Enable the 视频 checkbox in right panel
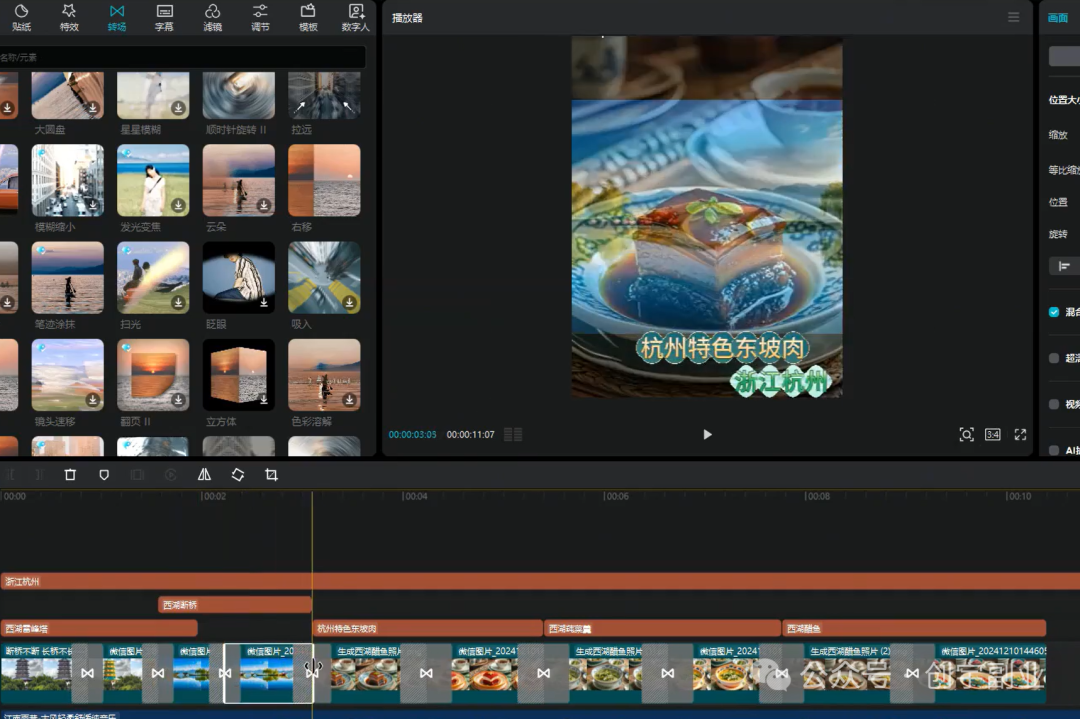This screenshot has width=1080, height=719. (1054, 404)
